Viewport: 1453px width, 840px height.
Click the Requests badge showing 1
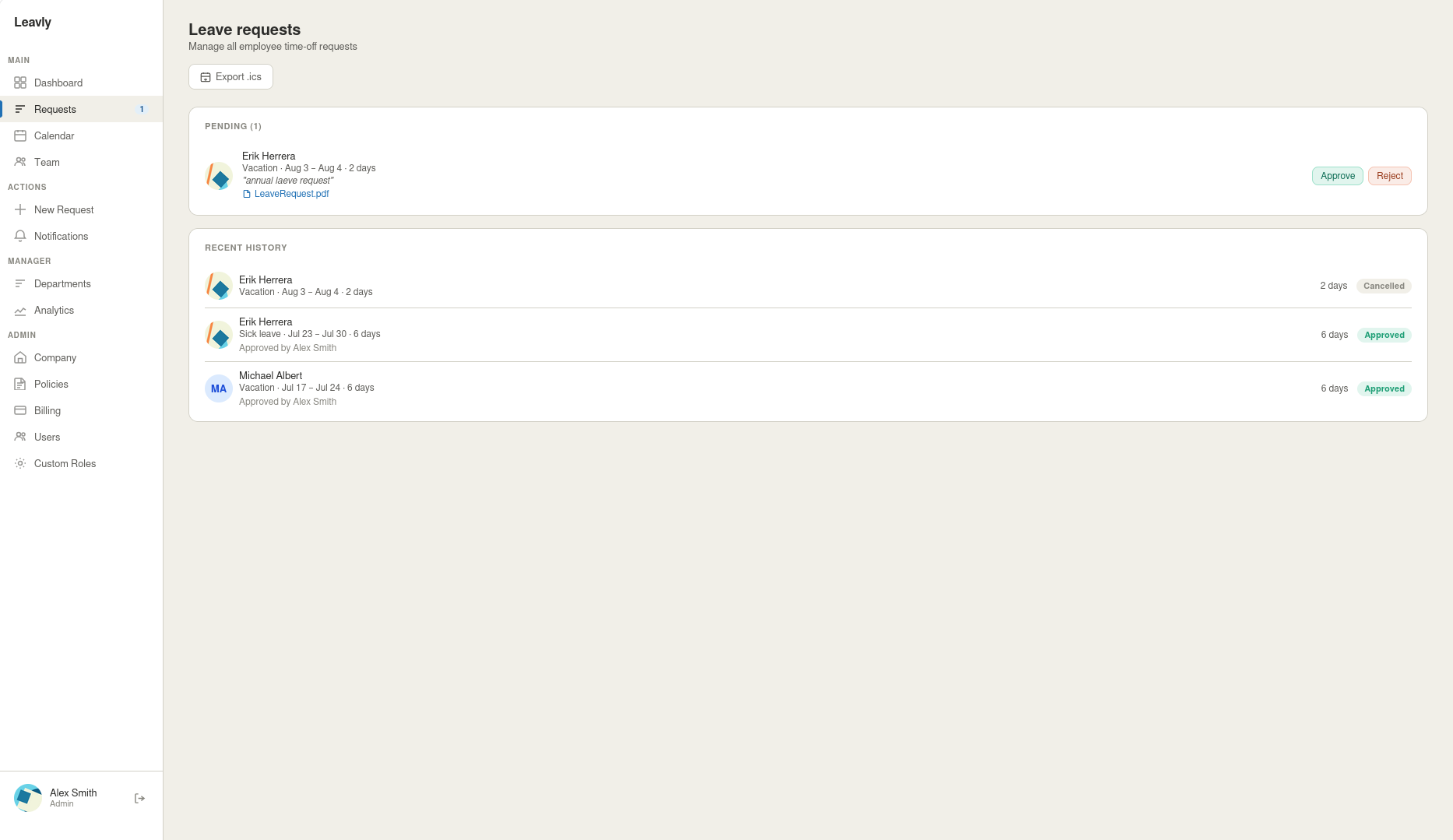point(142,109)
